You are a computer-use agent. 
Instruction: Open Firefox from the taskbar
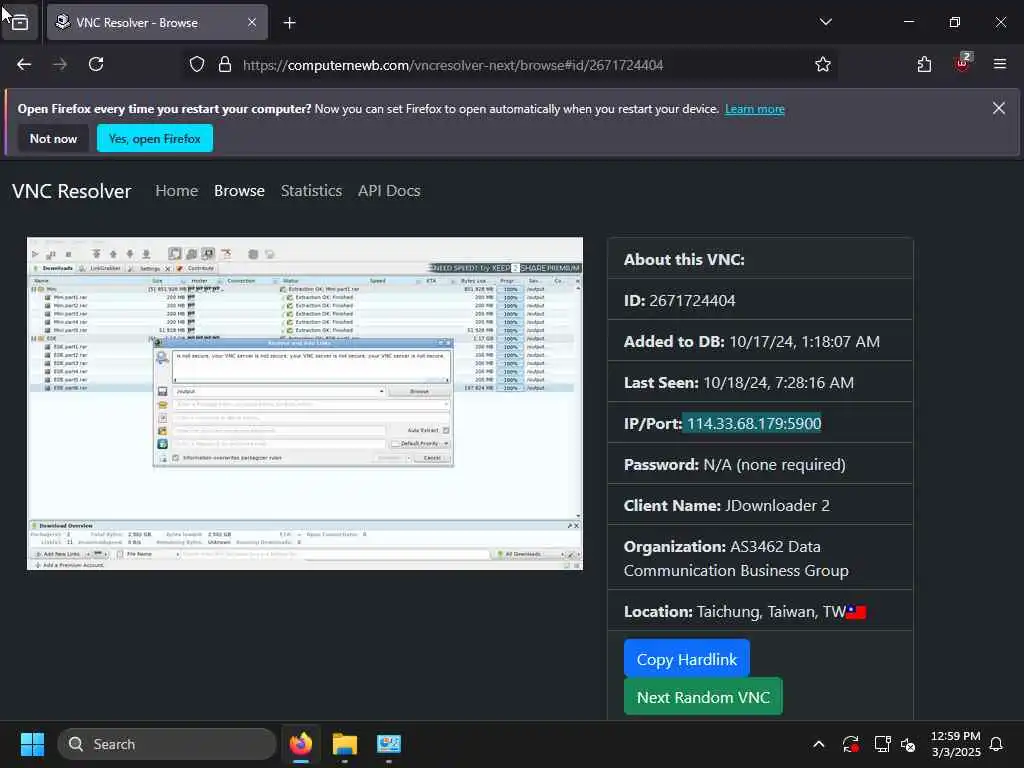(300, 744)
